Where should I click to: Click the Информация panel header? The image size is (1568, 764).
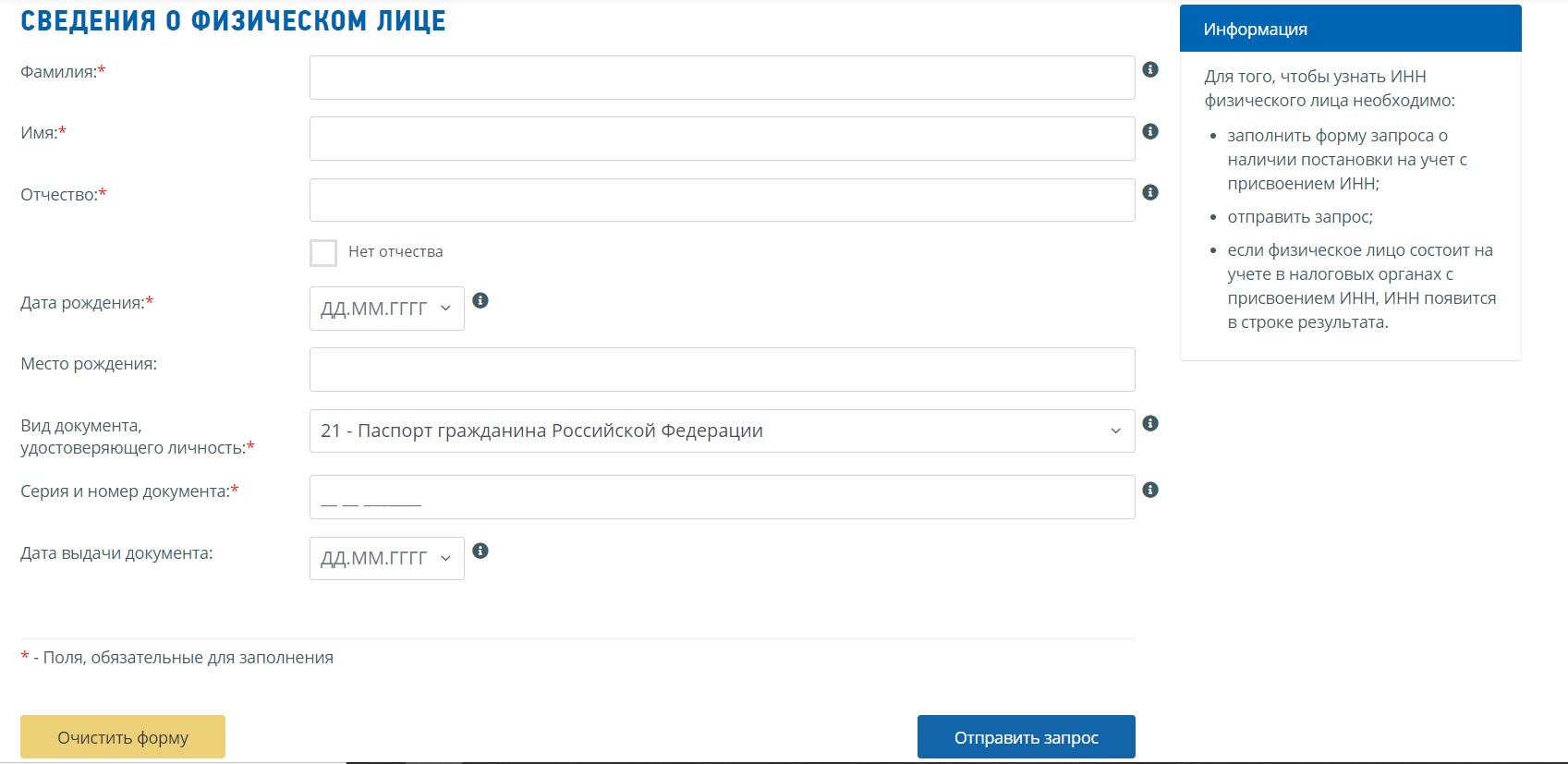[x=1350, y=29]
